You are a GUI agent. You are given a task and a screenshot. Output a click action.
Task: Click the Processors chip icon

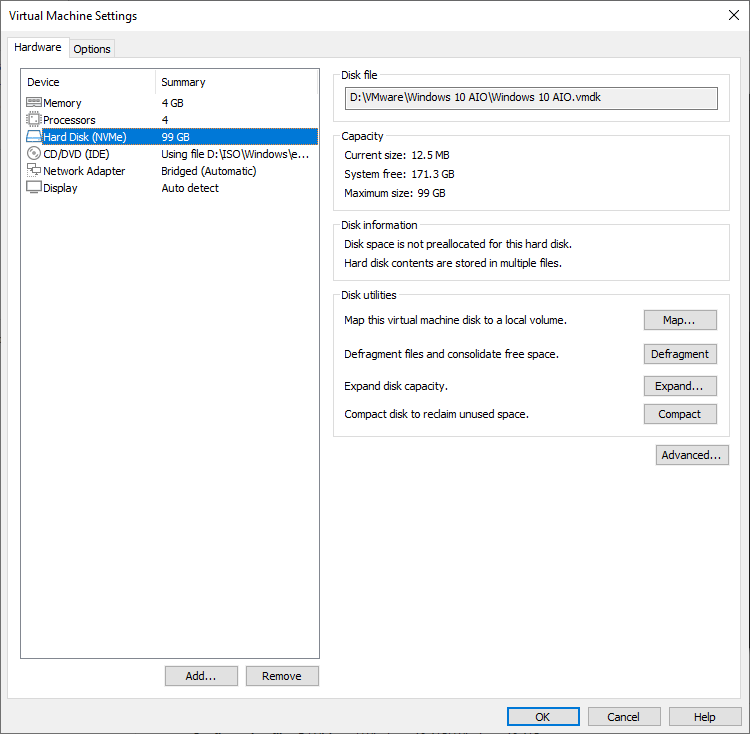(34, 120)
